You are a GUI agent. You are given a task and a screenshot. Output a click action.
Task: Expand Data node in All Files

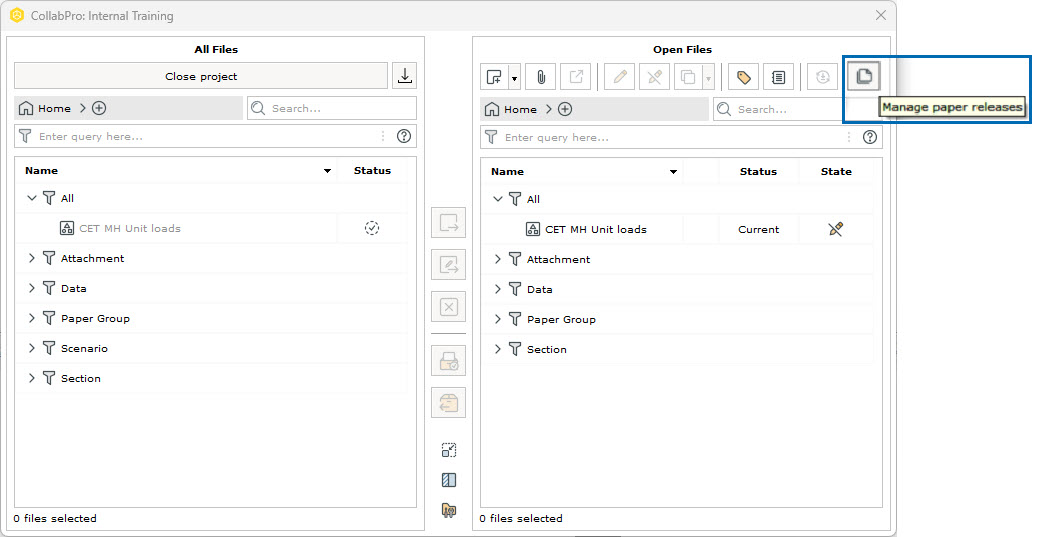tap(32, 288)
